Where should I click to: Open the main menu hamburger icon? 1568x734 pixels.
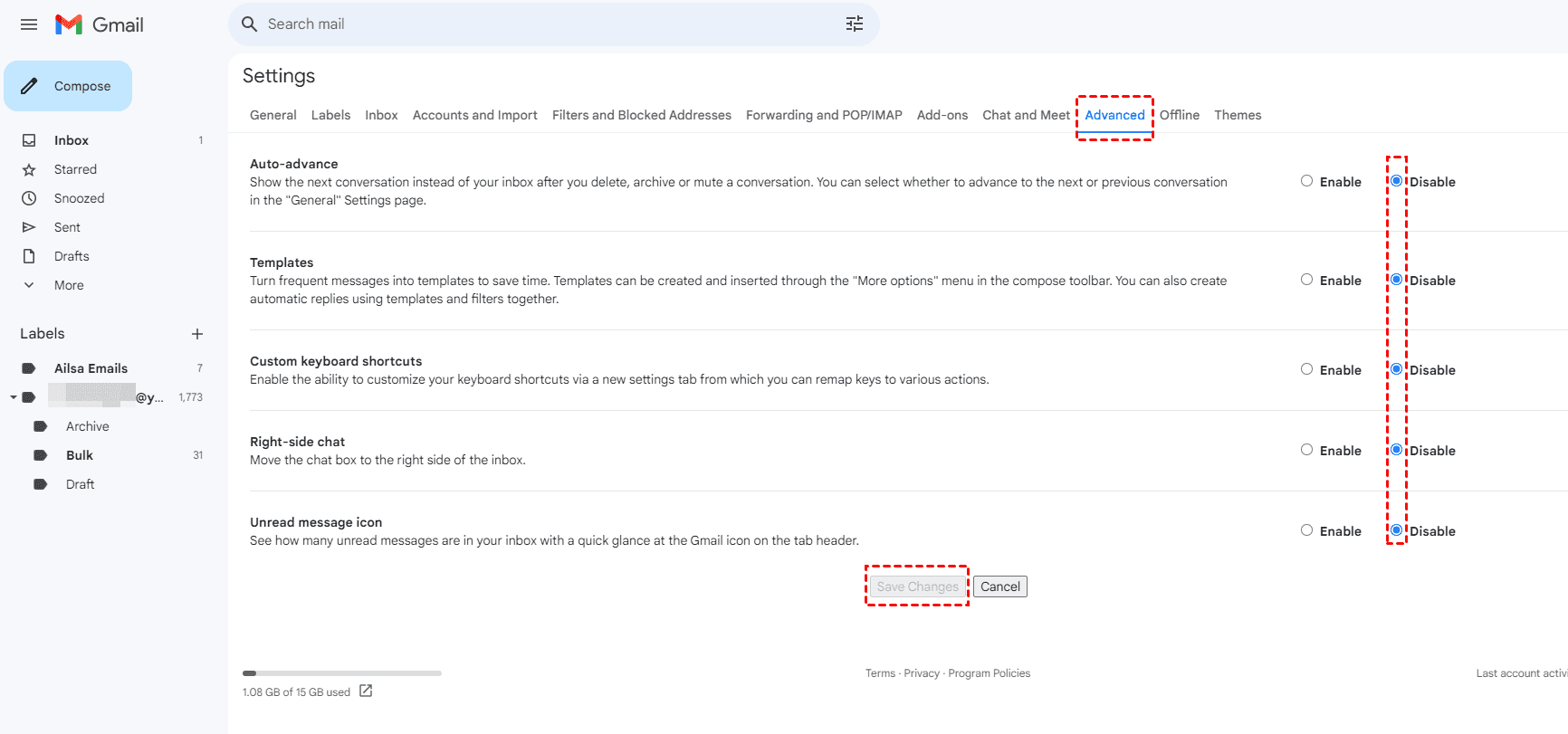pos(29,24)
